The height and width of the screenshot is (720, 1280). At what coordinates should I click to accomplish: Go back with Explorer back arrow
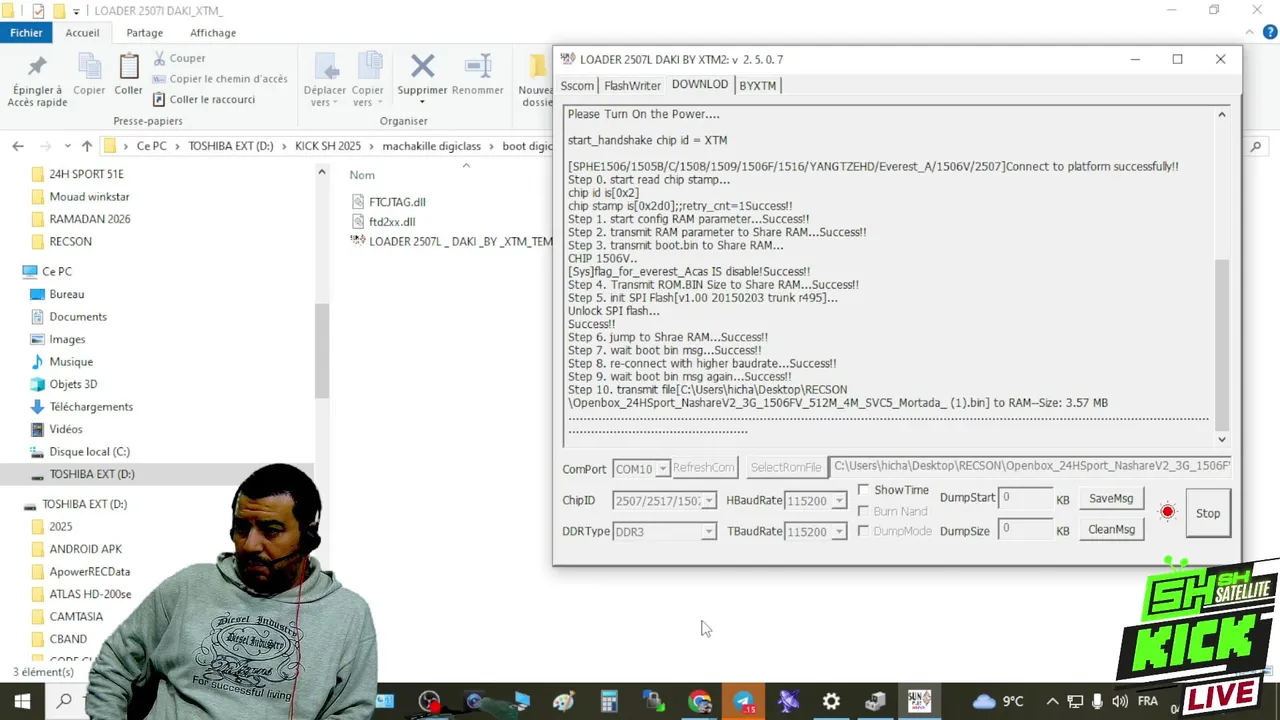click(18, 146)
